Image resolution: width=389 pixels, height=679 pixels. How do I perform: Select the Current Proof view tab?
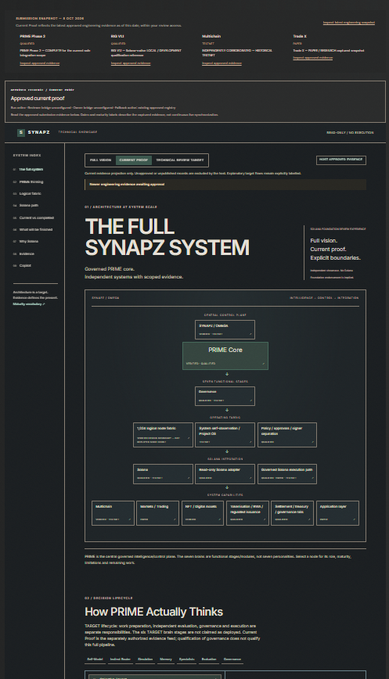pos(133,160)
